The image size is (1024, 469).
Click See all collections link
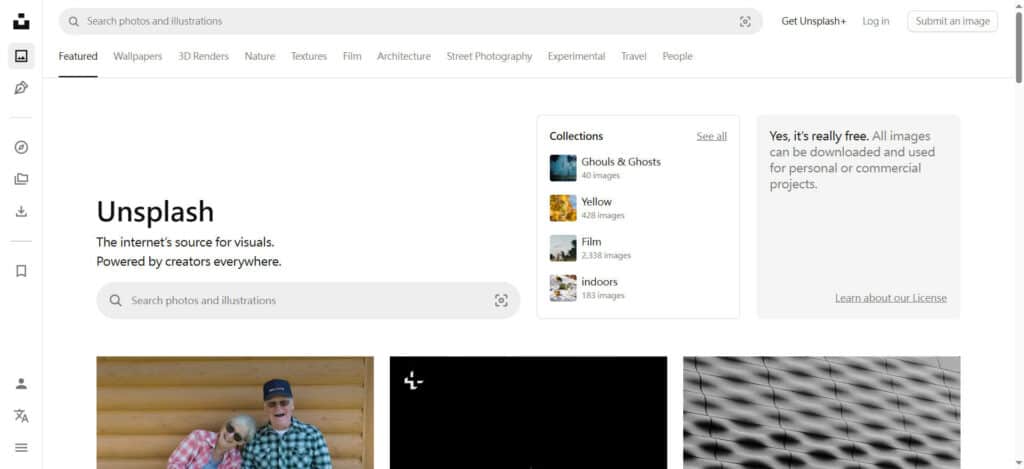coord(711,136)
